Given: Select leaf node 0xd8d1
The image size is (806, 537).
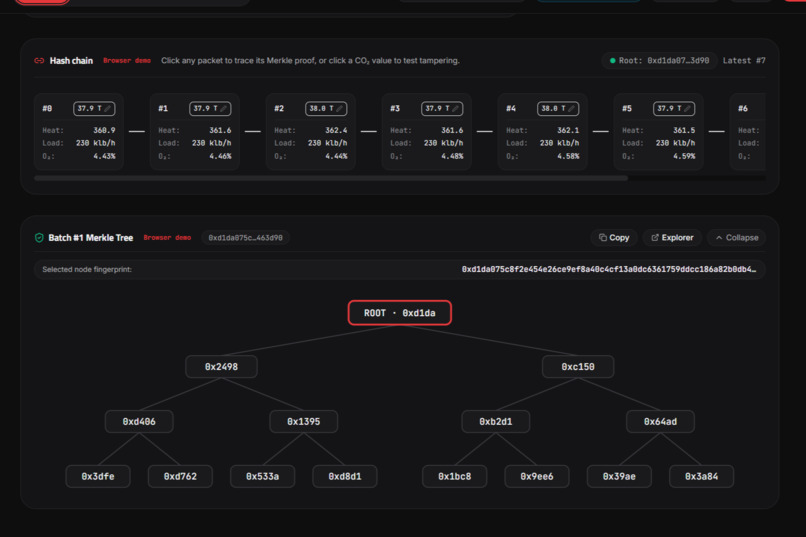Looking at the screenshot, I should click(x=345, y=476).
